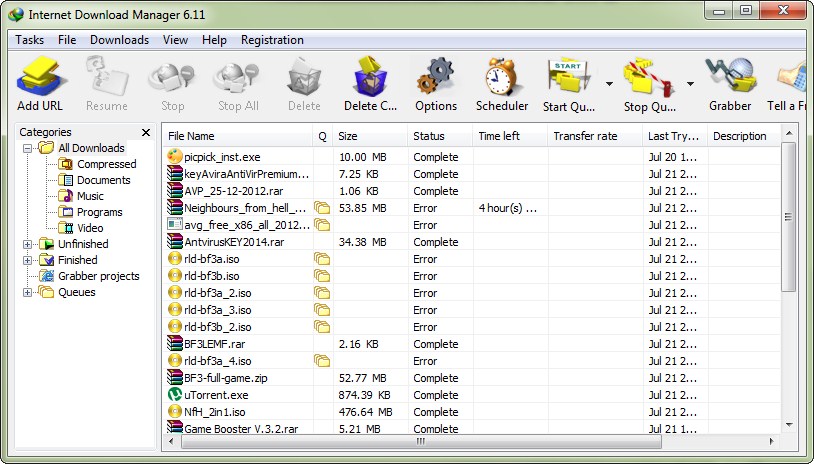Select the AVP_25-12-2012.rar file

[x=471, y=191]
